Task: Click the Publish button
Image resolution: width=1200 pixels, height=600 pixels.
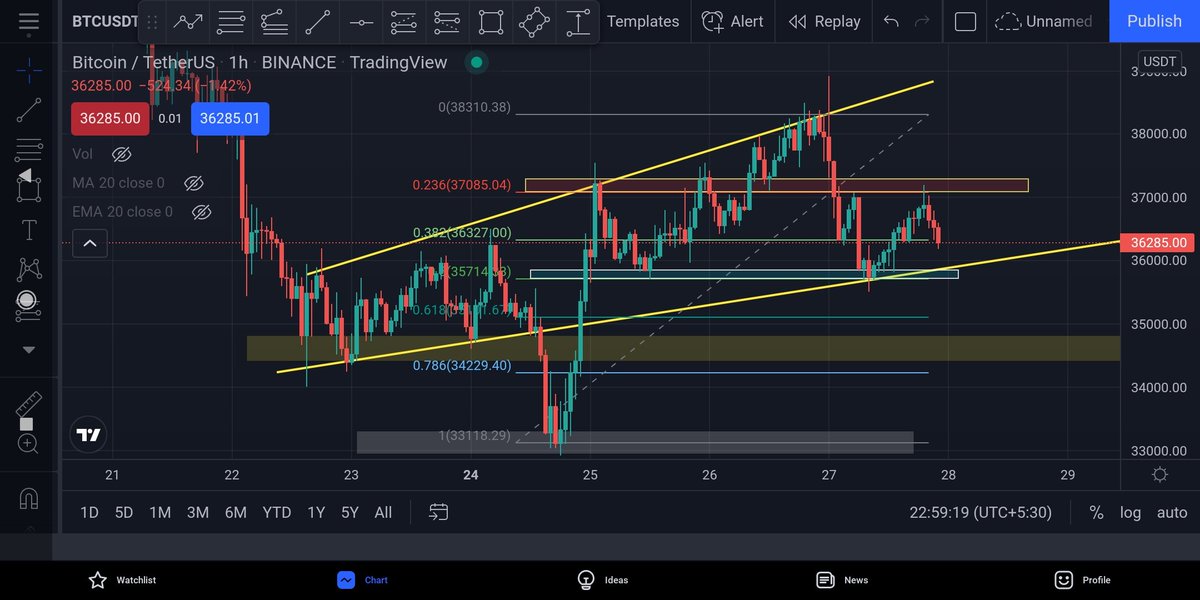Action: tap(1154, 21)
